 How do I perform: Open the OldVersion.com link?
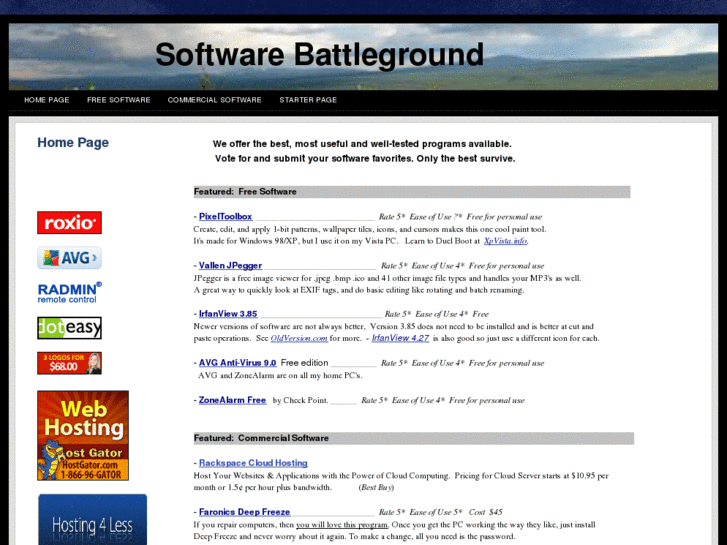(x=299, y=338)
